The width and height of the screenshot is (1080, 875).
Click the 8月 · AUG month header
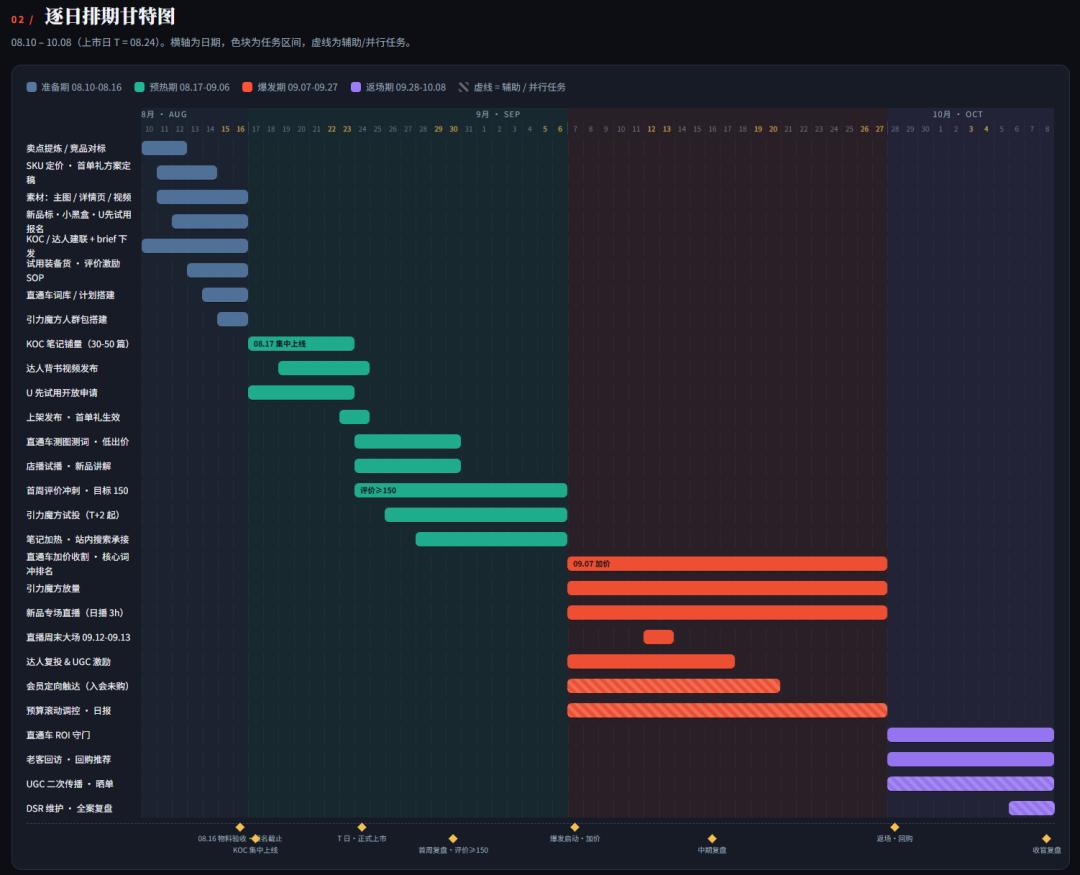click(164, 114)
